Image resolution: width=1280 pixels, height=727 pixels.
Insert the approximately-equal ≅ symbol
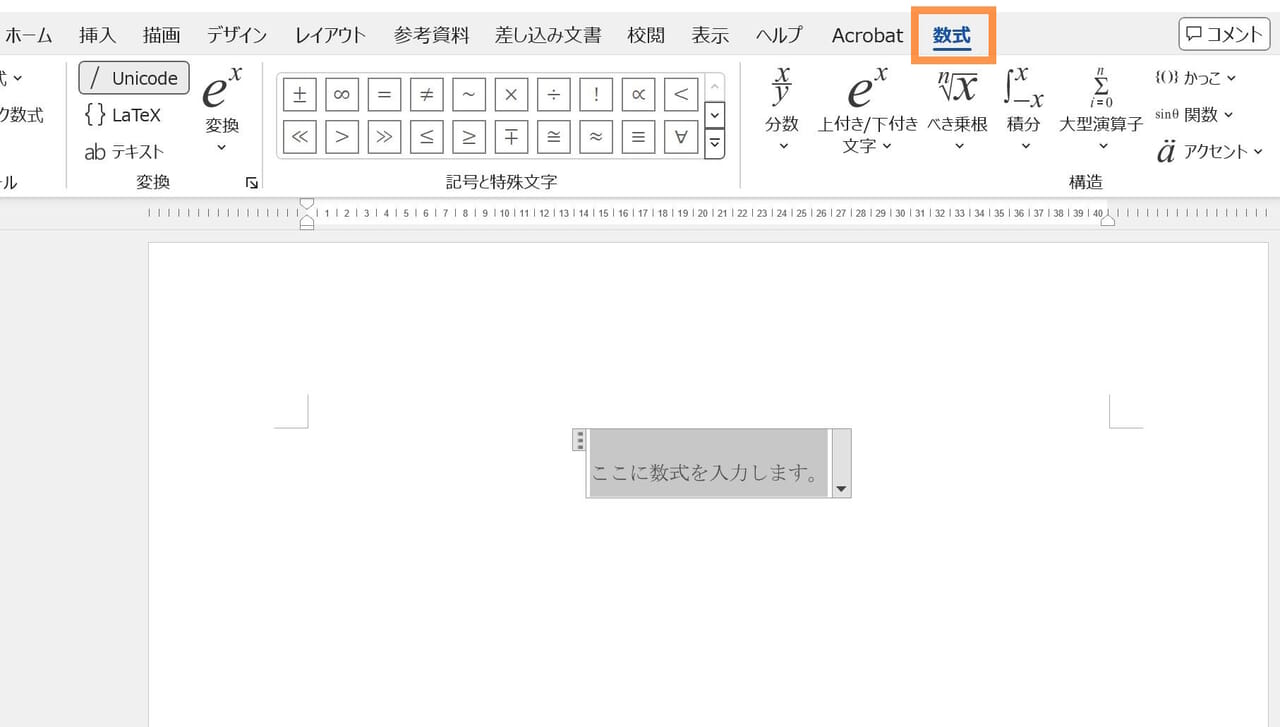(554, 137)
